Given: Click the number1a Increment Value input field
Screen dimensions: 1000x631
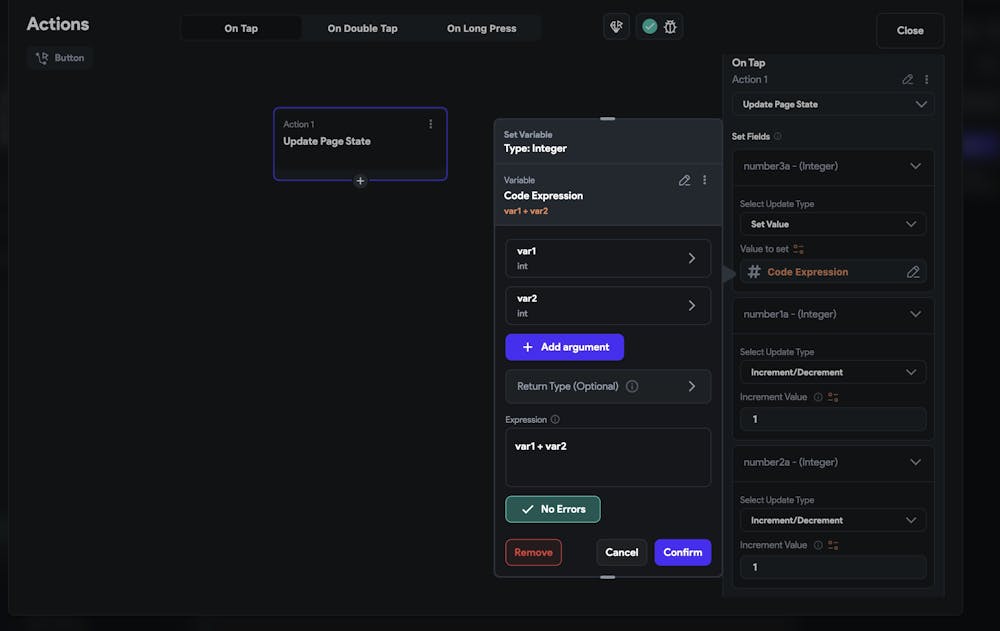Looking at the screenshot, I should point(833,418).
